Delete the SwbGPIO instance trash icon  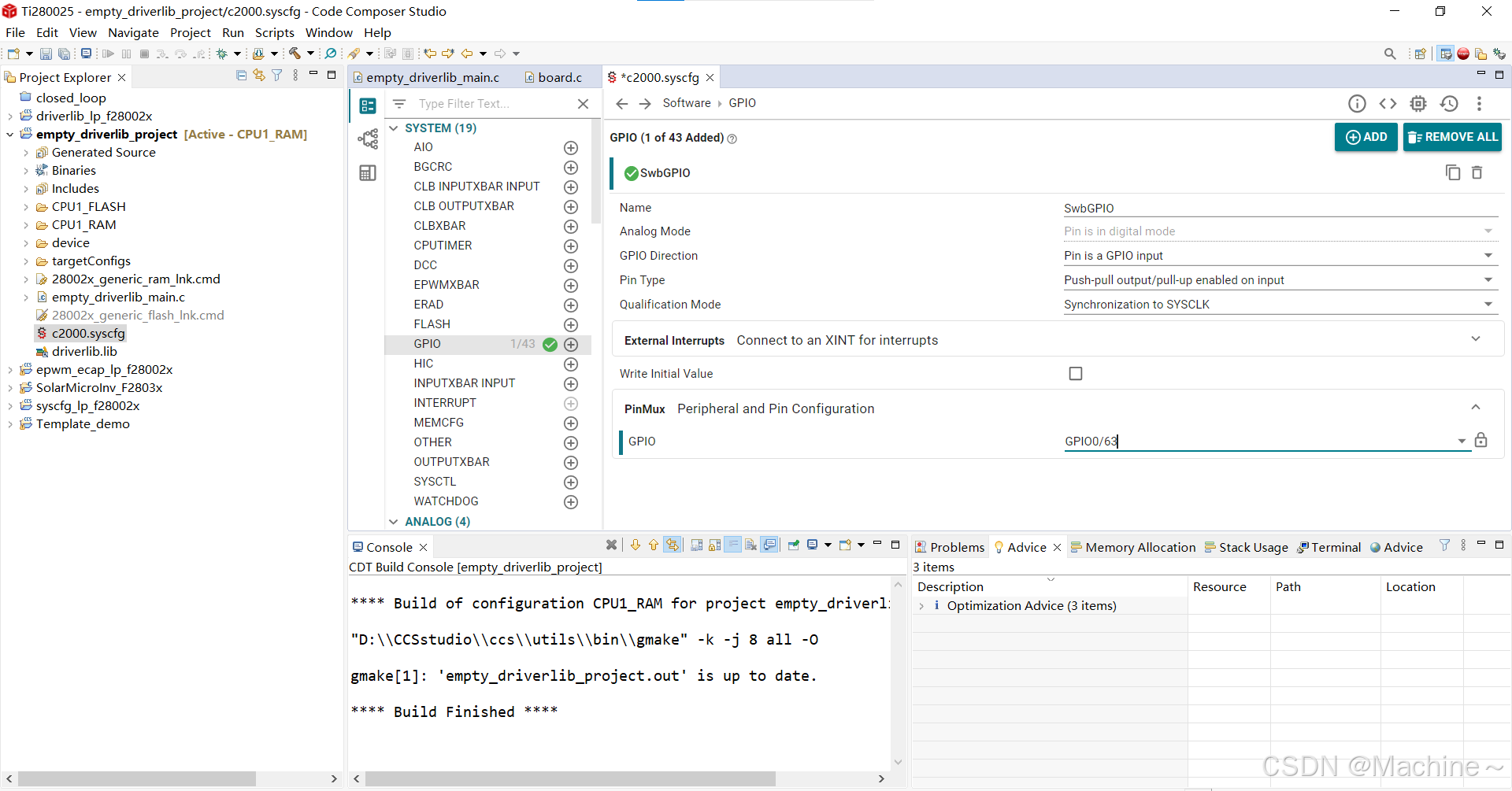[1477, 172]
